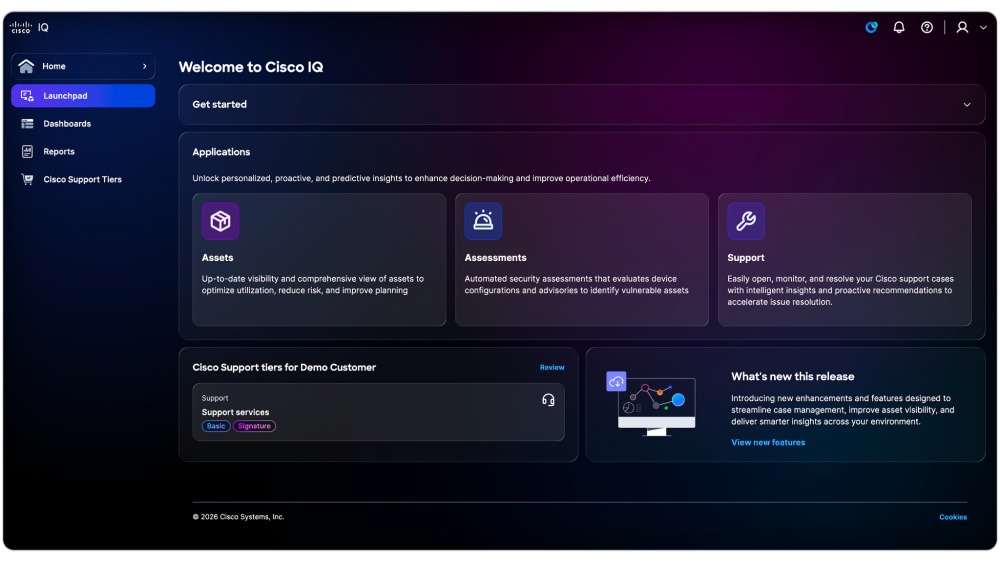Viewport: 1000px width, 562px height.
Task: Click the Launchpad icon in sidebar
Action: (27, 96)
